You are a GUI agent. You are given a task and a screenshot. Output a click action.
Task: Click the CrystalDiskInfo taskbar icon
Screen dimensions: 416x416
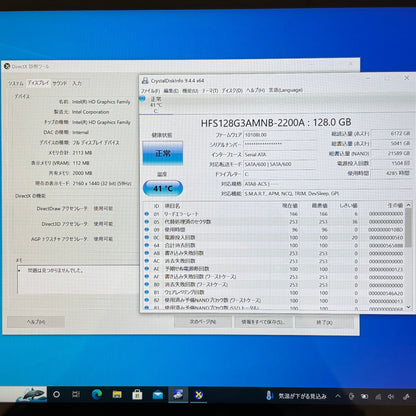point(178,395)
